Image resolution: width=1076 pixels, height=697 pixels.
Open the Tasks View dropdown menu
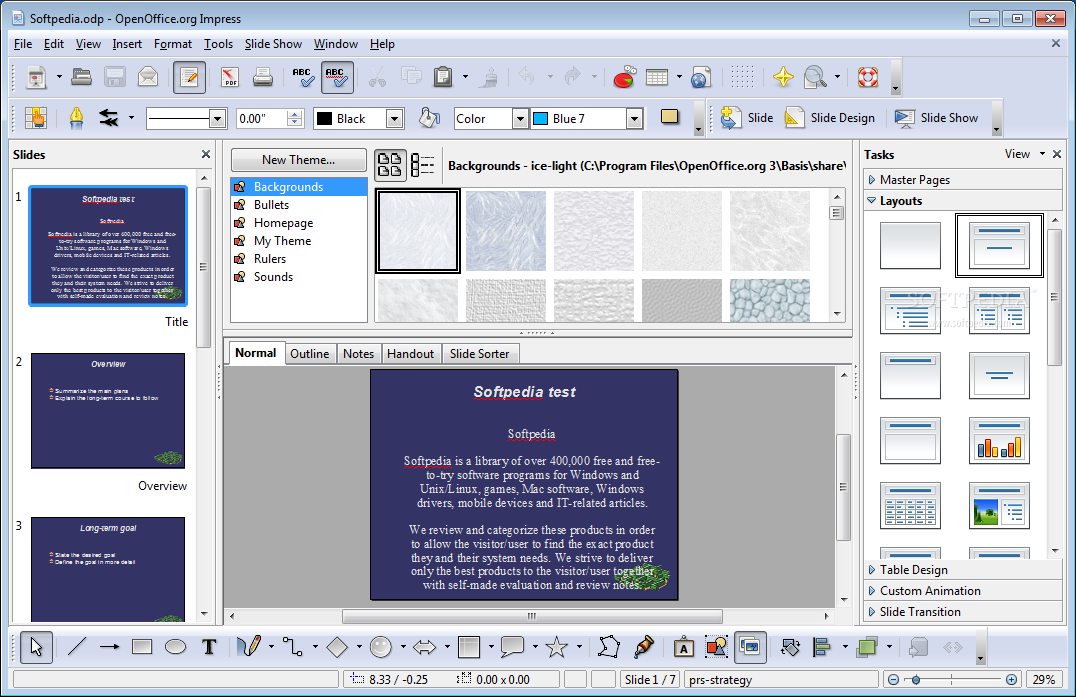tap(1025, 154)
